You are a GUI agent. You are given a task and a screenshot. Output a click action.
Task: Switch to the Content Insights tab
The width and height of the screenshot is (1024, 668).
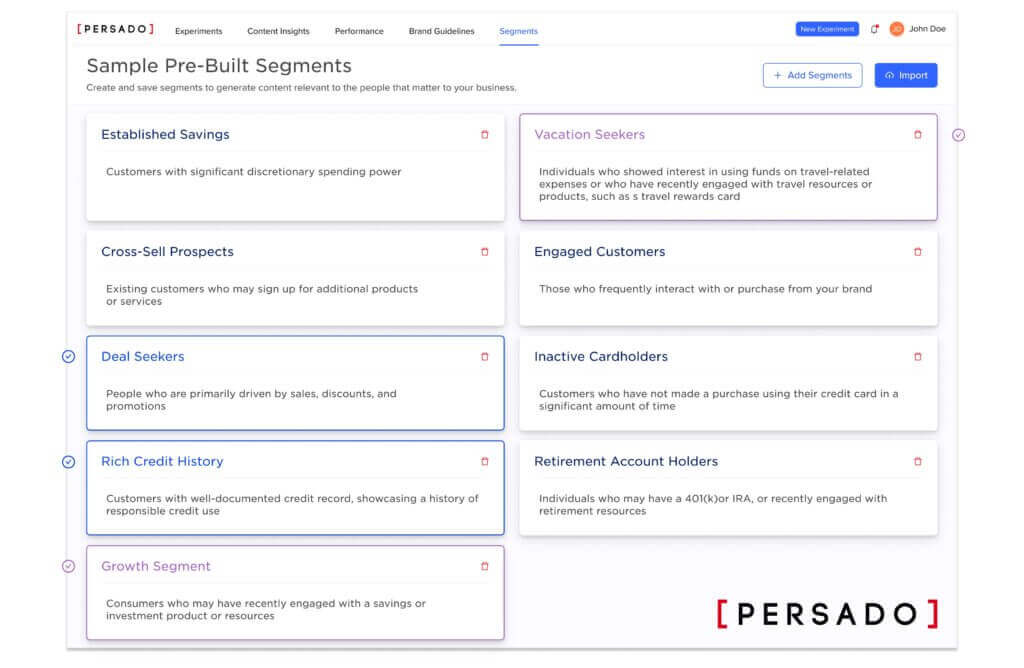point(278,31)
